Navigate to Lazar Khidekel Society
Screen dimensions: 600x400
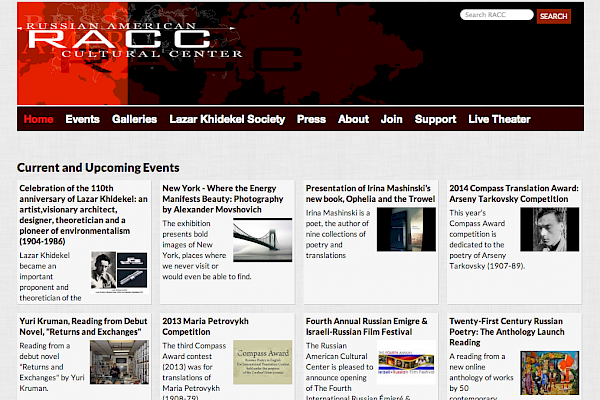227,119
